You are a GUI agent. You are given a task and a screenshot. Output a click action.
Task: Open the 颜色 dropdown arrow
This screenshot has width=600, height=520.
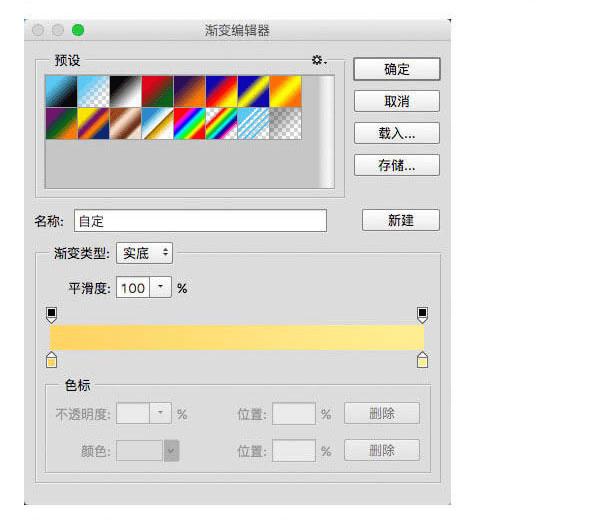pyautogui.click(x=171, y=451)
